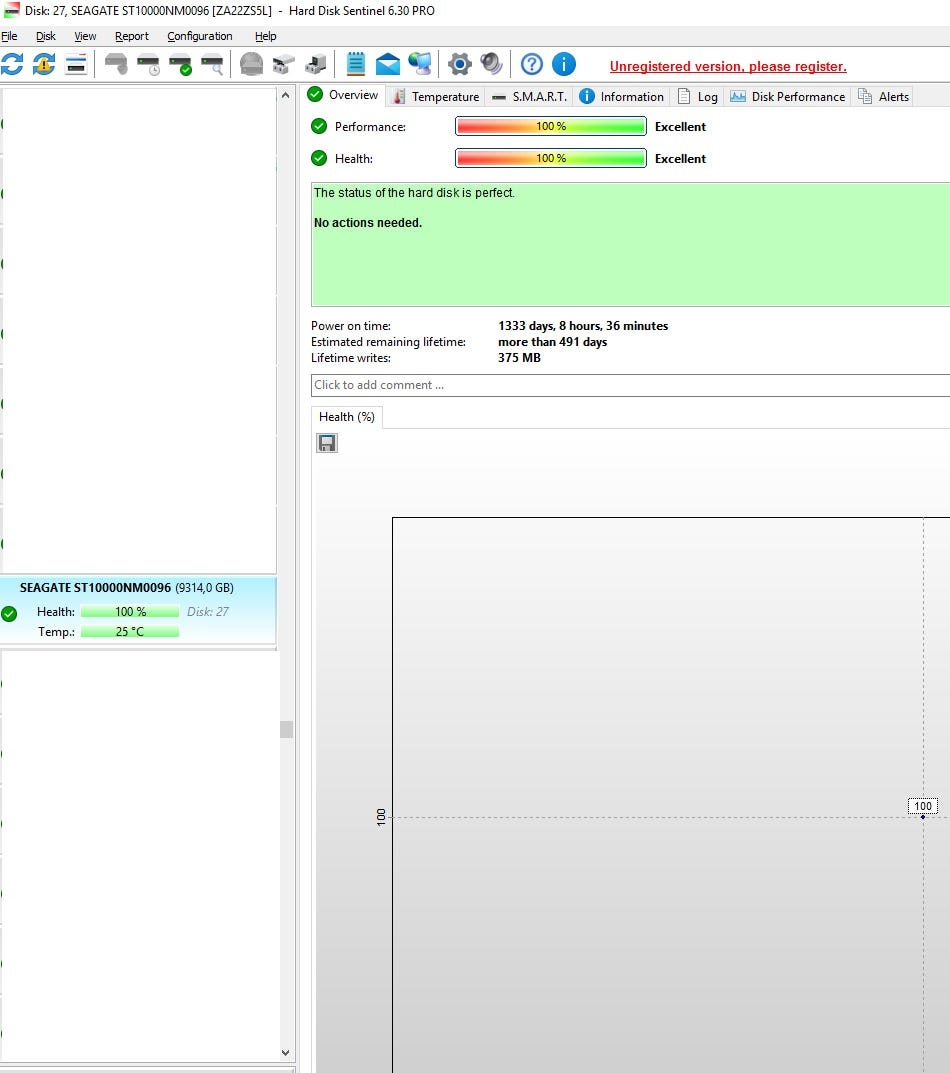Image resolution: width=950 pixels, height=1073 pixels.
Task: Click the stacked drives toolbar icon
Action: pyautogui.click(x=283, y=64)
